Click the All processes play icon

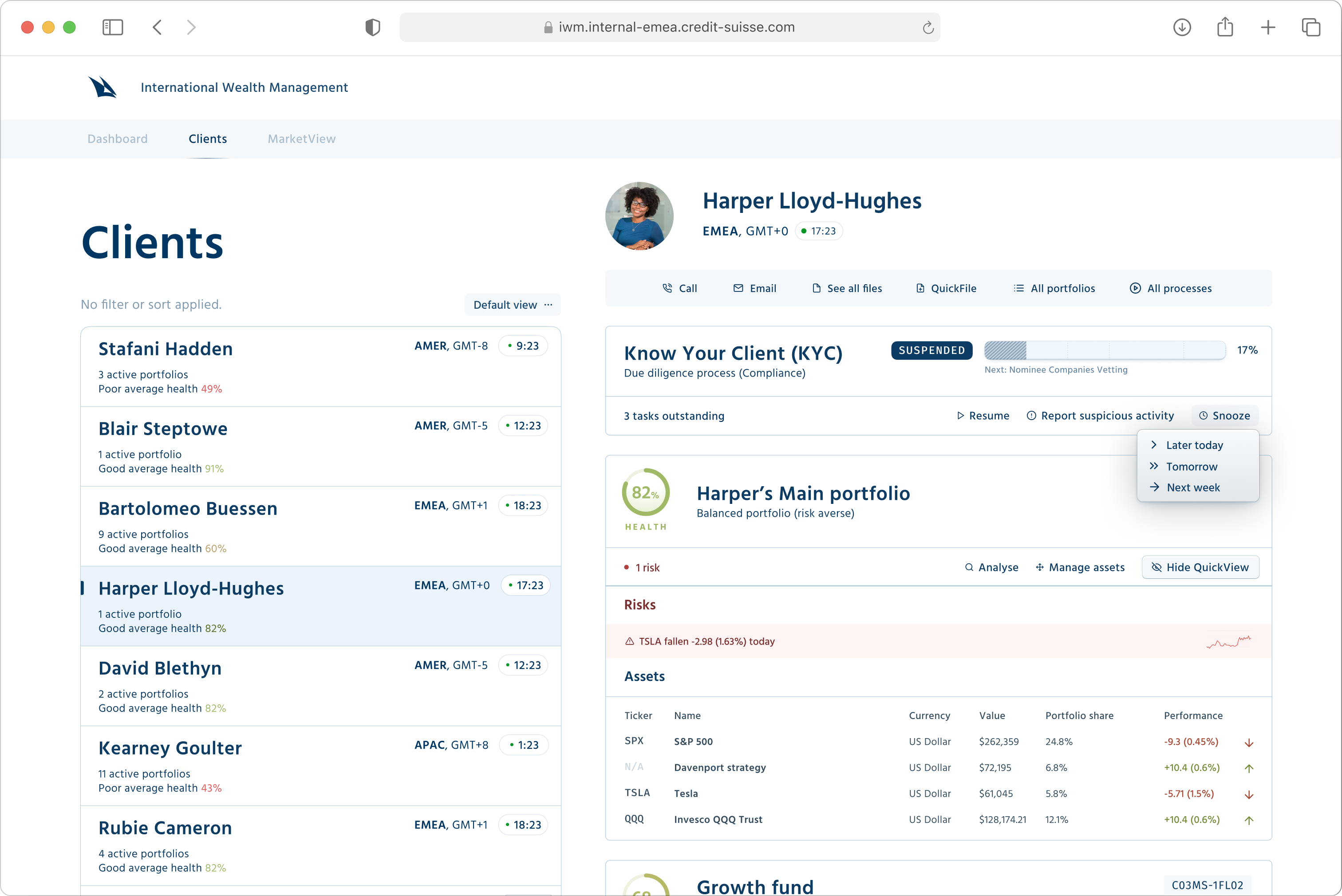coord(1135,288)
